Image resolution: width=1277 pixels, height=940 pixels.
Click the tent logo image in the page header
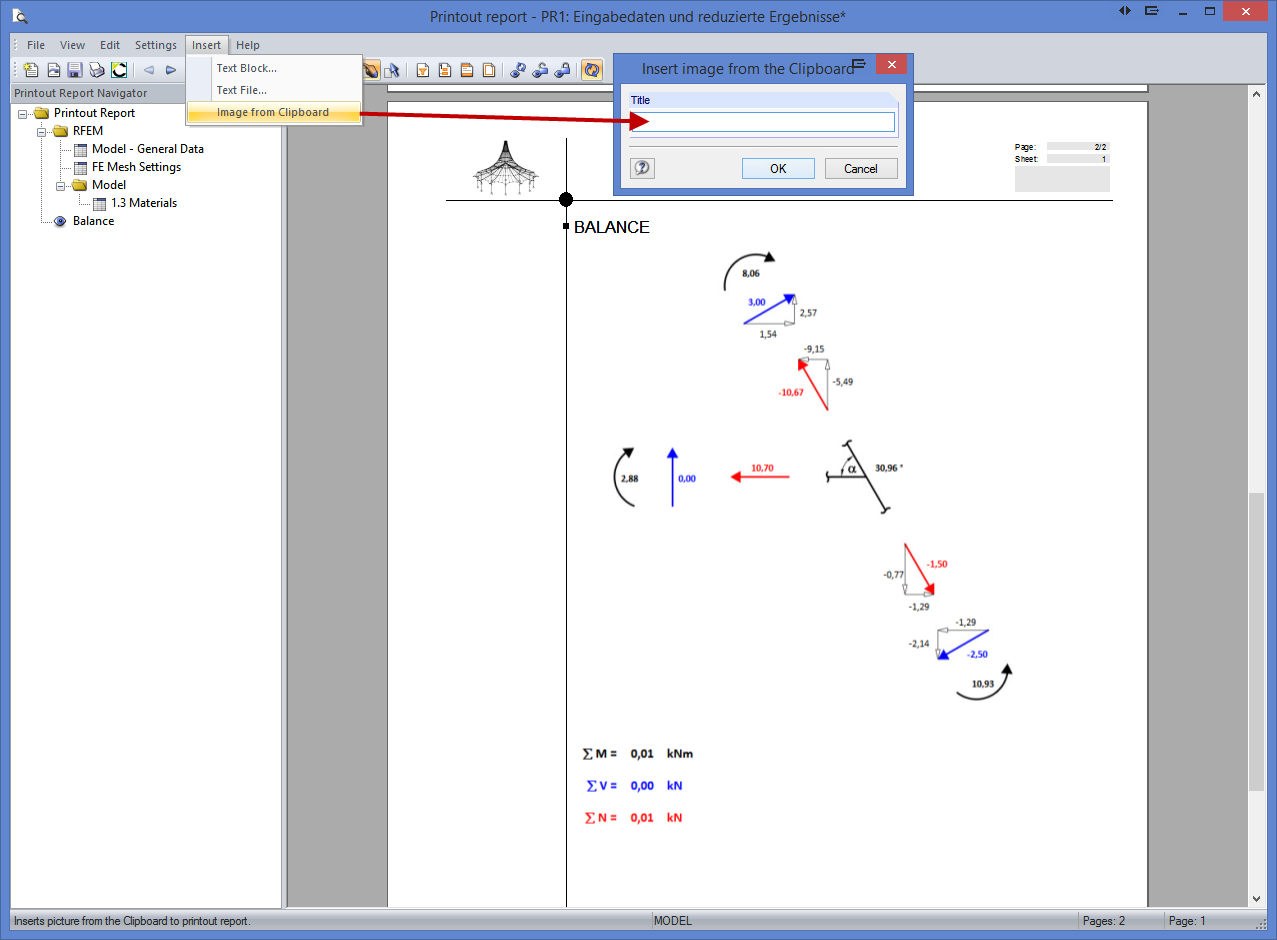pyautogui.click(x=506, y=167)
